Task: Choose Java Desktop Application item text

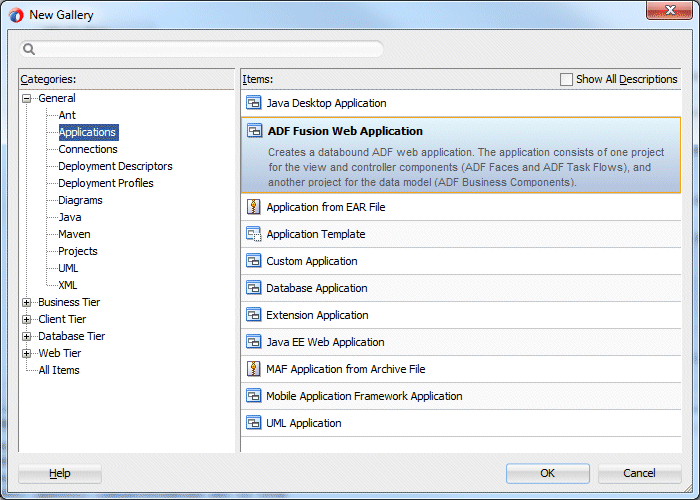Action: [x=326, y=103]
